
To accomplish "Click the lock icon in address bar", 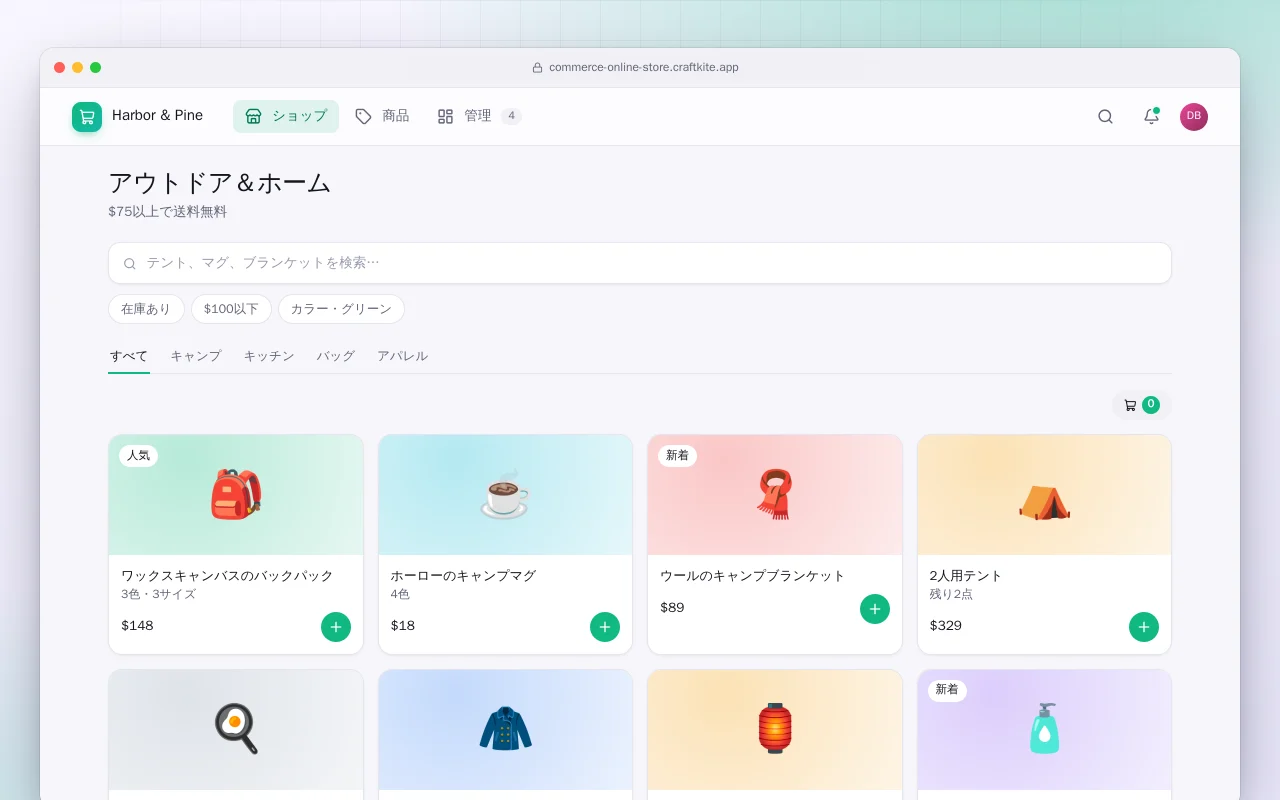I will (x=537, y=68).
